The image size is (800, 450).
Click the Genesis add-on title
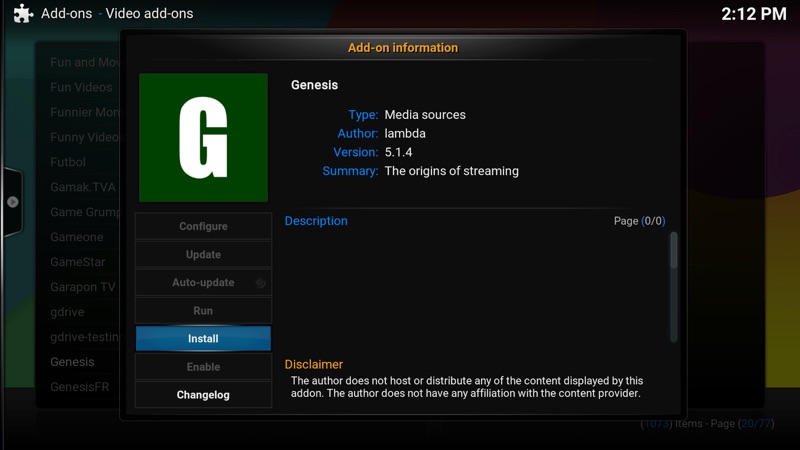click(314, 85)
